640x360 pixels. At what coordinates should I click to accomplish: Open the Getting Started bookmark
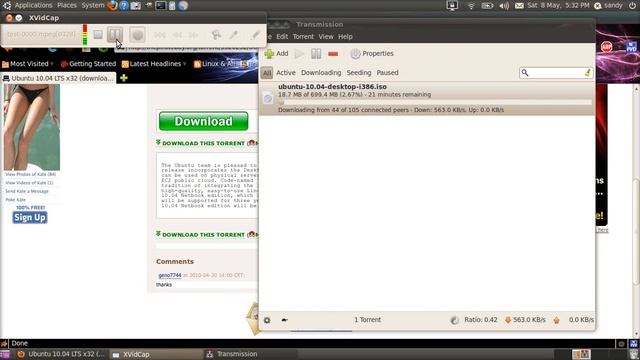[89, 64]
